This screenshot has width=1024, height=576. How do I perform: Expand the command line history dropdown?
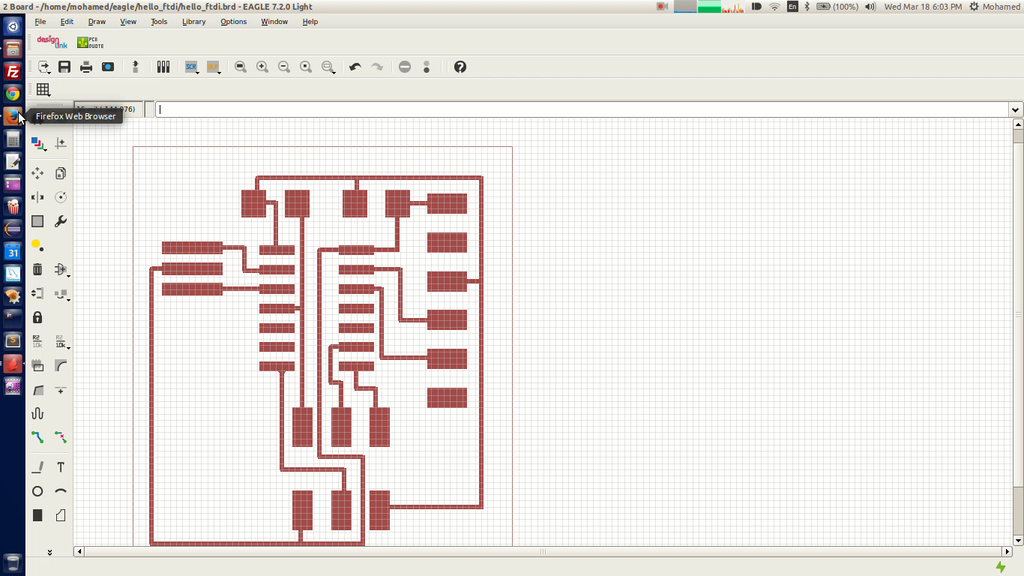click(1015, 110)
